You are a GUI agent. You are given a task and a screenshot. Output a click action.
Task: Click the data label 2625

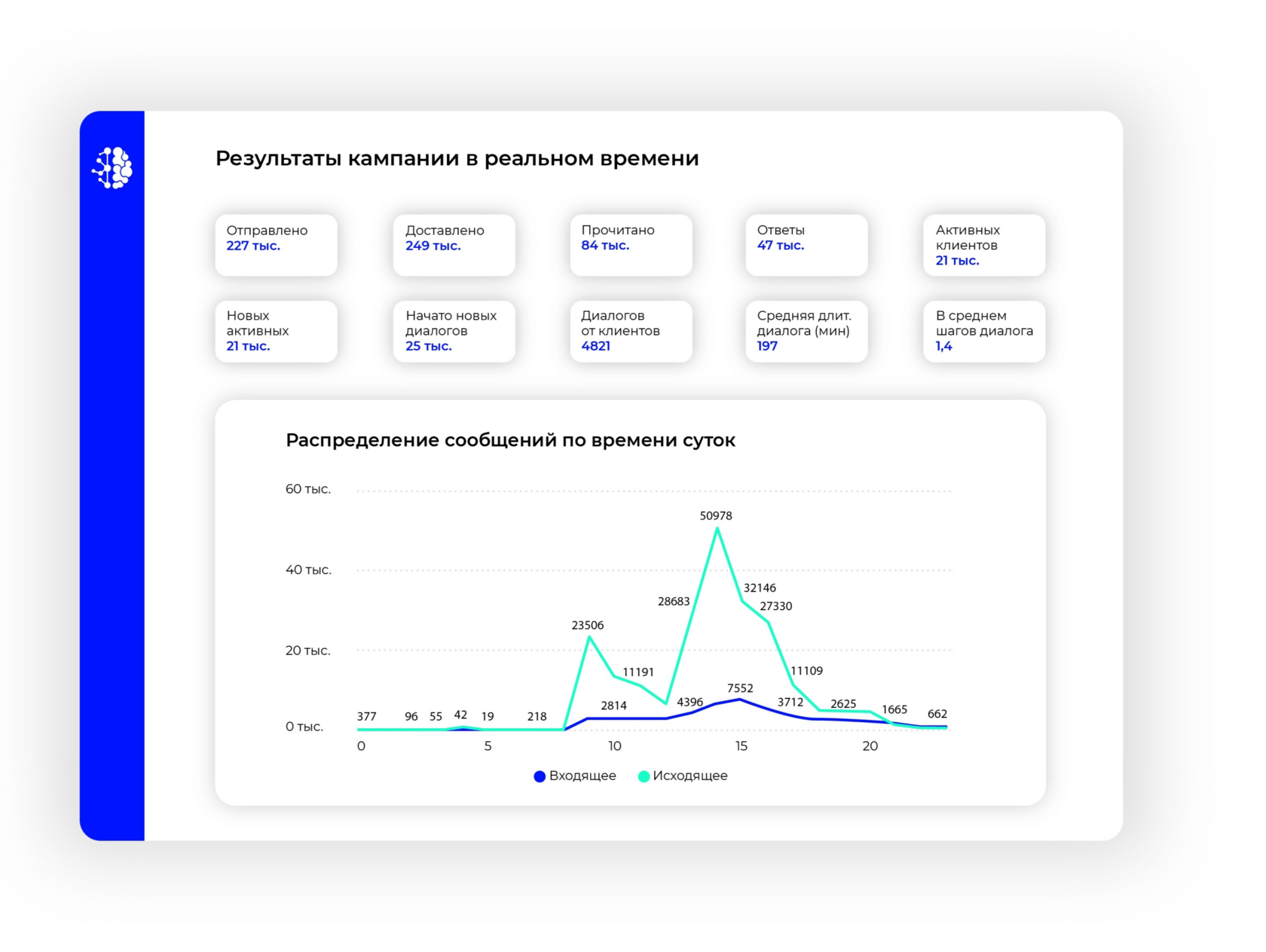[843, 704]
